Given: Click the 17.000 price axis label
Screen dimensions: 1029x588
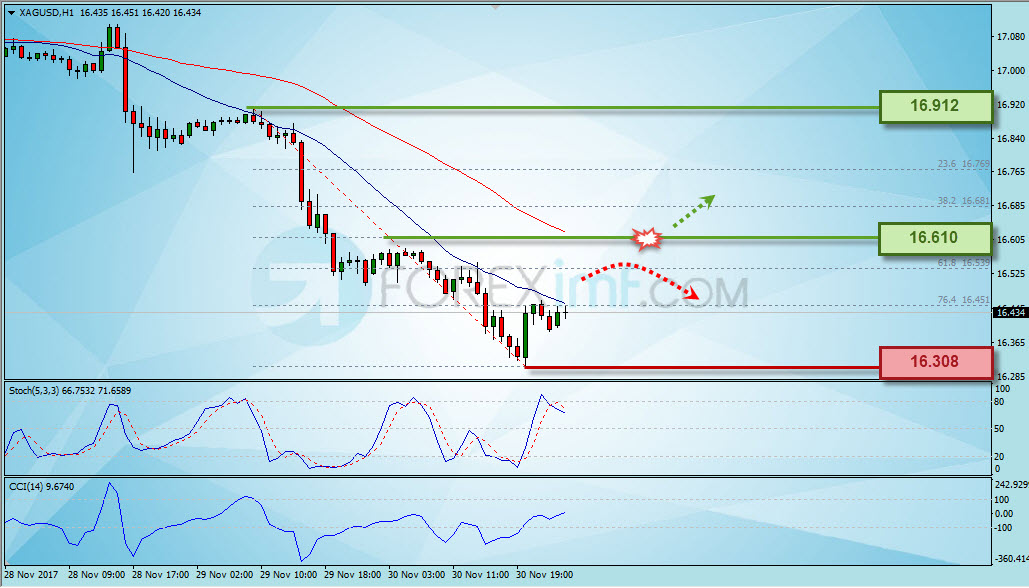Looking at the screenshot, I should 1011,70.
